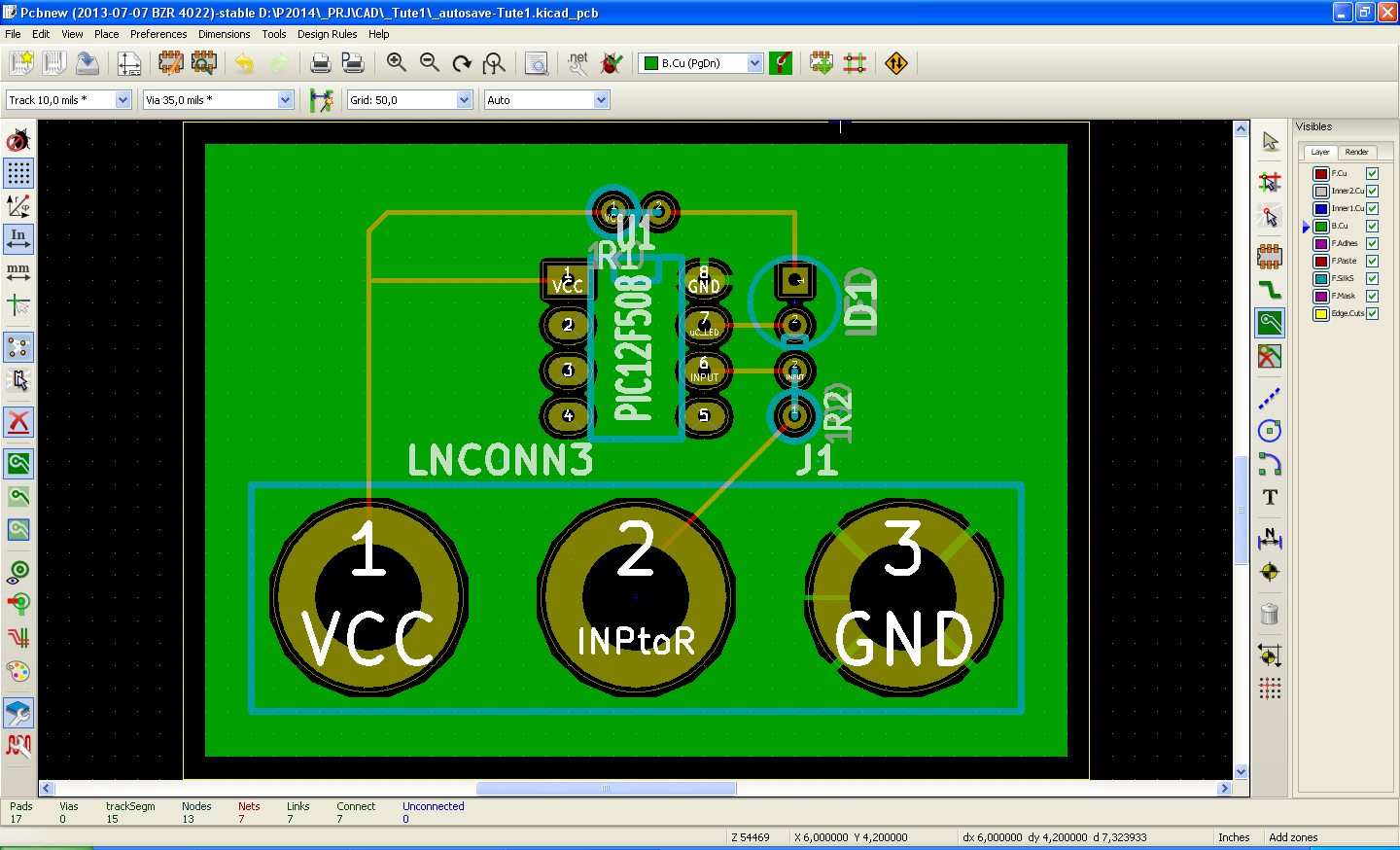This screenshot has width=1400, height=850.
Task: Toggle B.Cu layer visibility checkbox
Action: [x=1373, y=226]
